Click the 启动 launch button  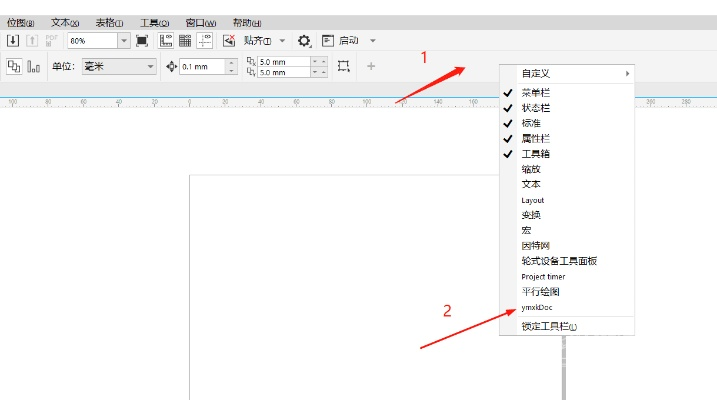348,40
